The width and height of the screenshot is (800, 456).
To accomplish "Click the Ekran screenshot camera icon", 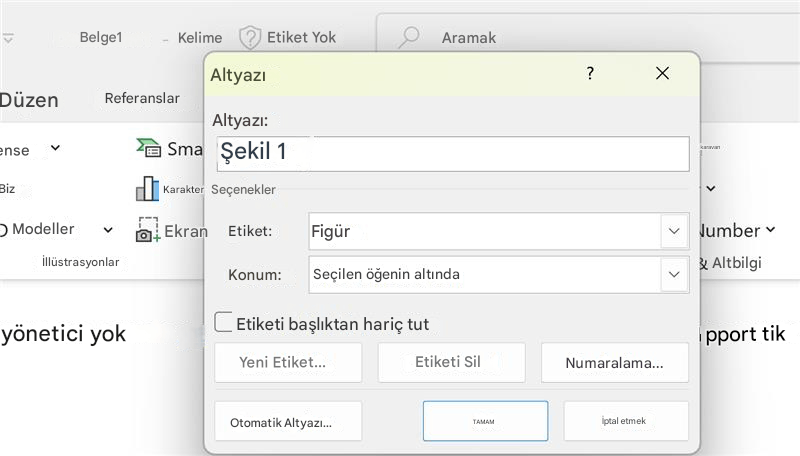I will point(148,231).
